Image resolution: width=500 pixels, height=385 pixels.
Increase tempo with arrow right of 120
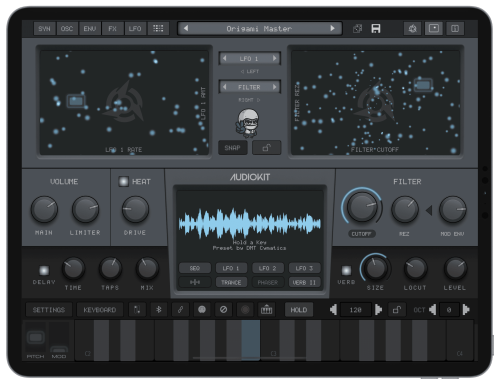(x=378, y=310)
